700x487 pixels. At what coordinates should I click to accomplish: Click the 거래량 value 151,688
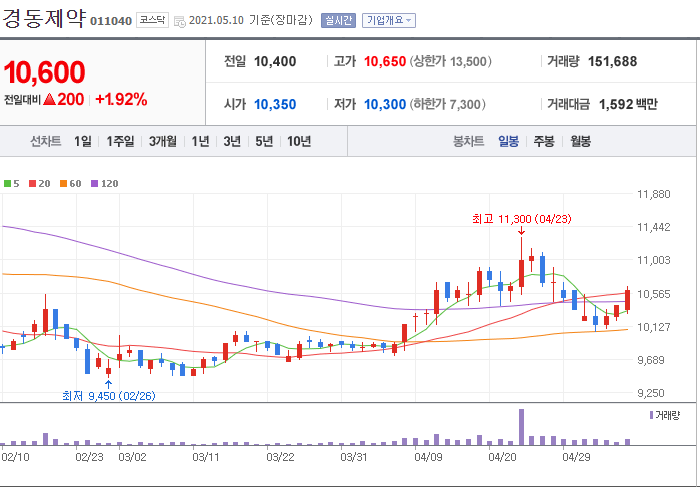point(612,61)
